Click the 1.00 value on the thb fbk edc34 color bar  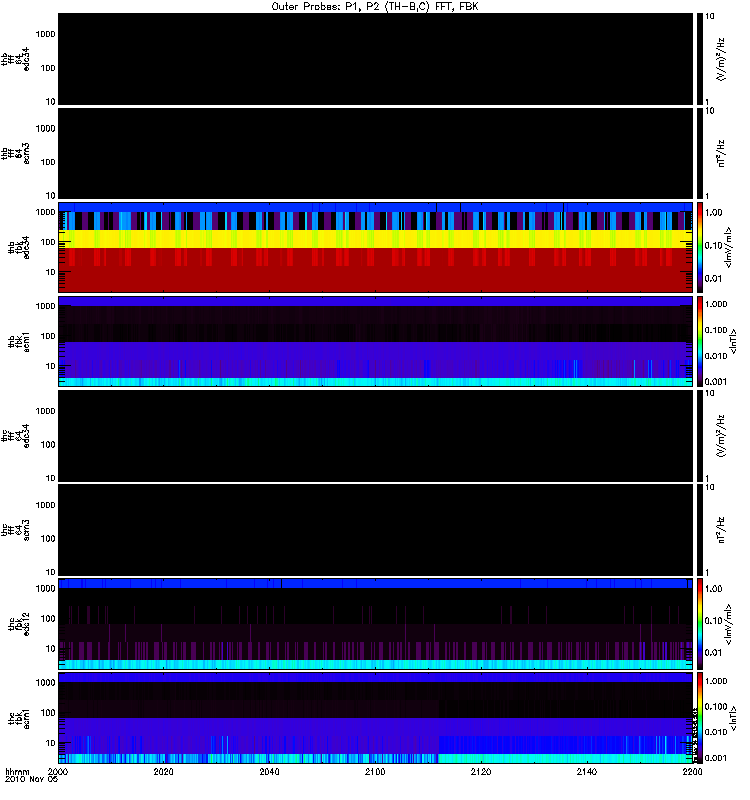point(714,213)
